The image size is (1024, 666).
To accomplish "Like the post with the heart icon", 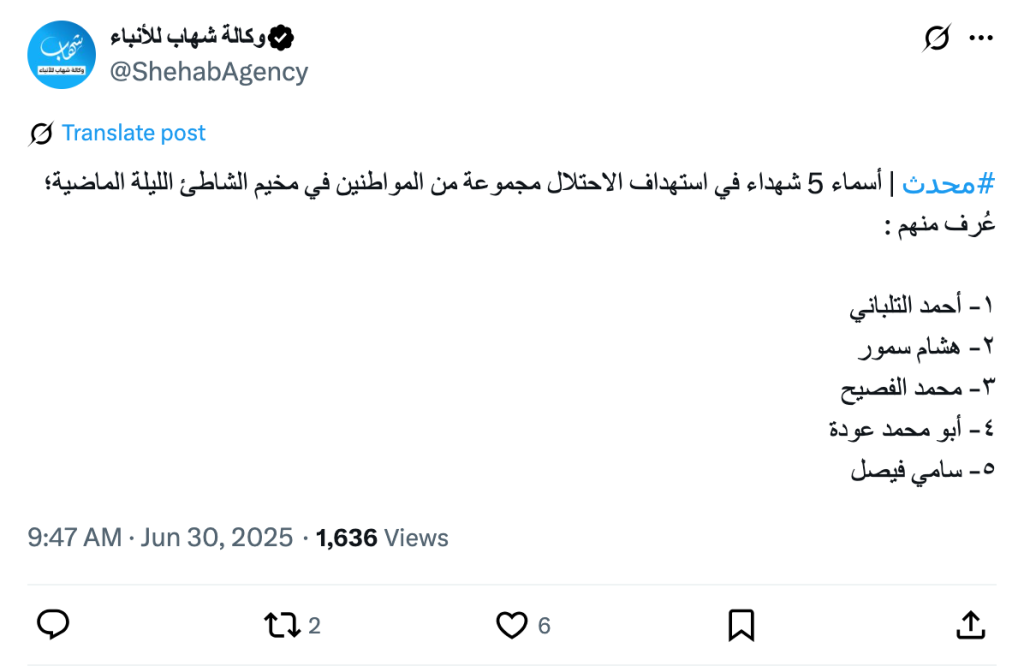I will point(512,626).
